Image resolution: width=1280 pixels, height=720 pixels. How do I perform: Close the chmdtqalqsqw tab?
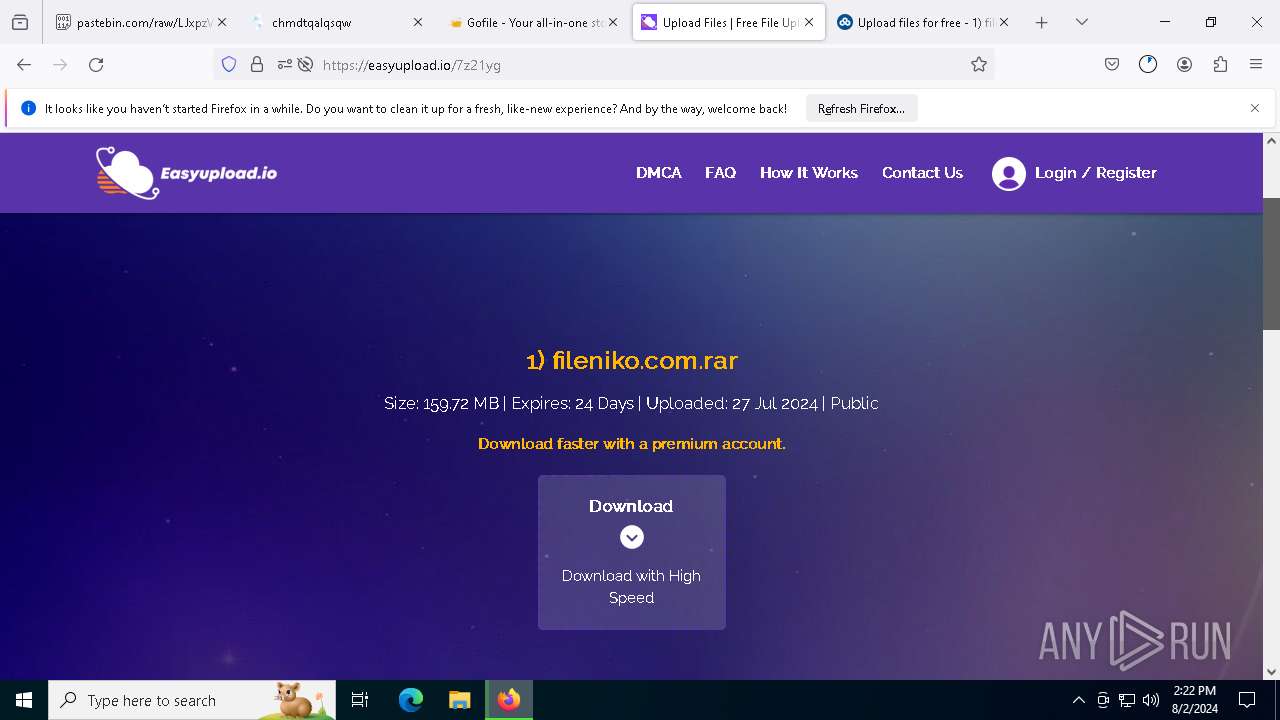418,22
